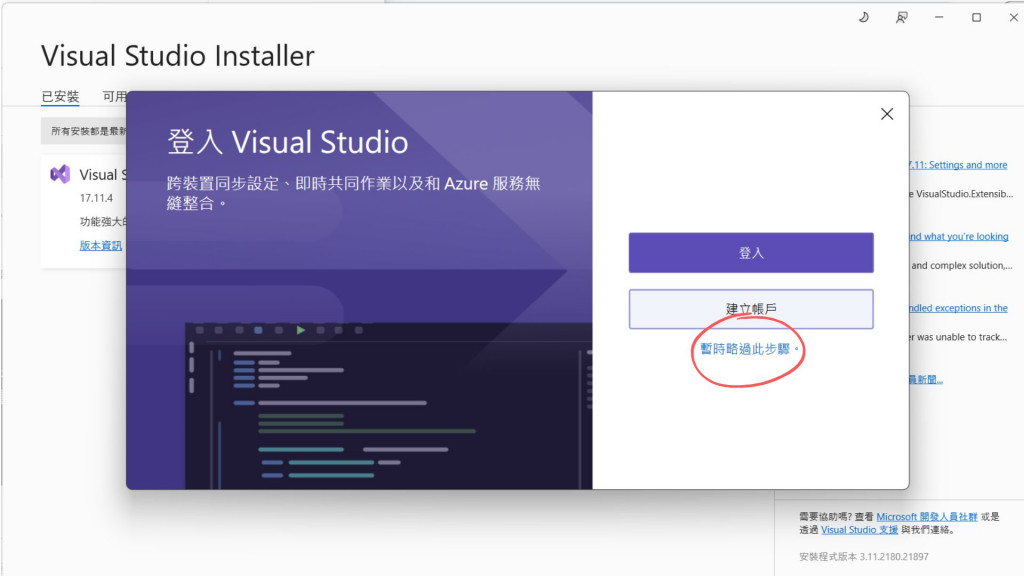Click the 暫時略過此步驟 skip link

[x=748, y=349]
